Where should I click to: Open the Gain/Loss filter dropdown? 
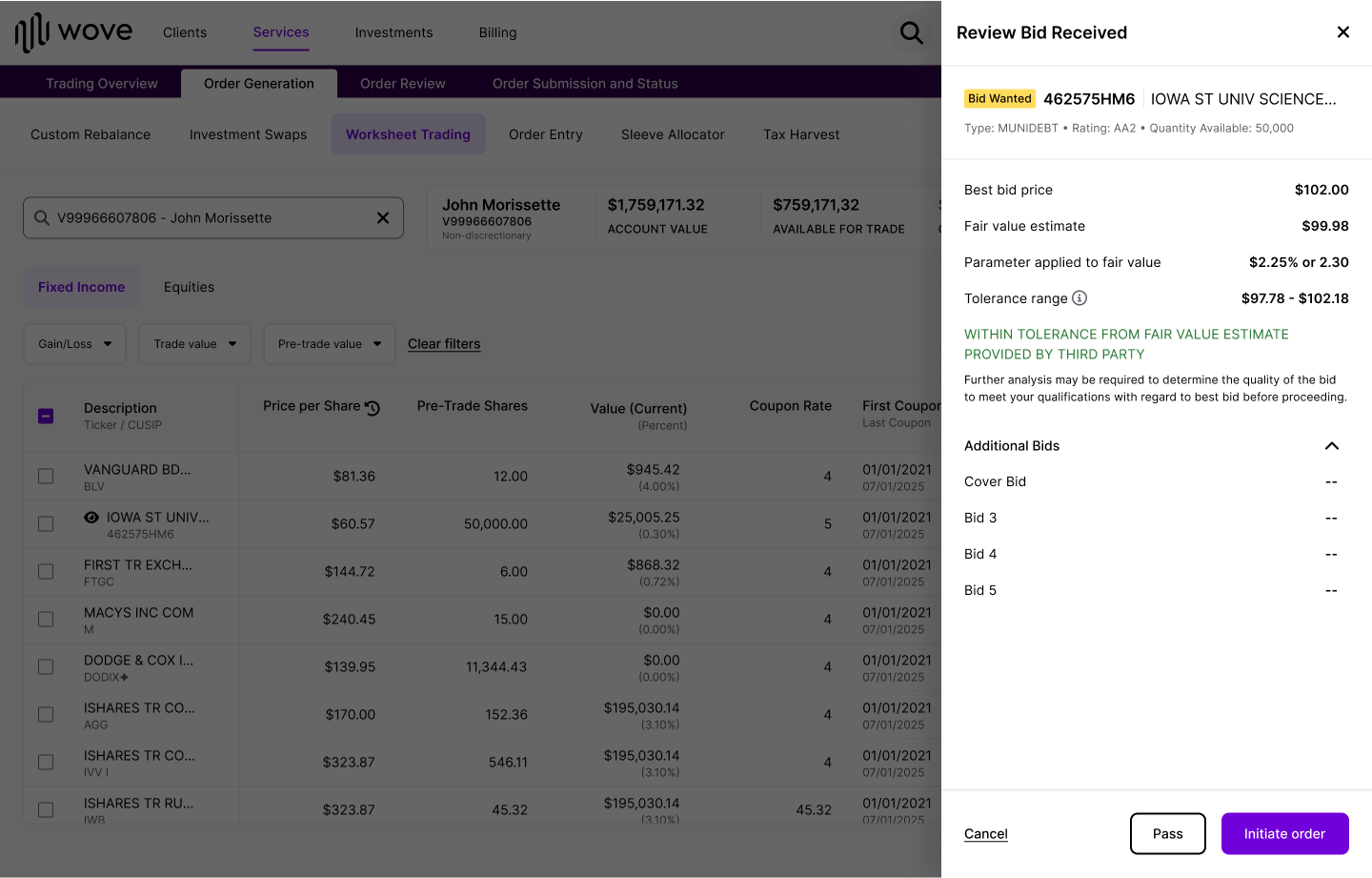pos(74,343)
